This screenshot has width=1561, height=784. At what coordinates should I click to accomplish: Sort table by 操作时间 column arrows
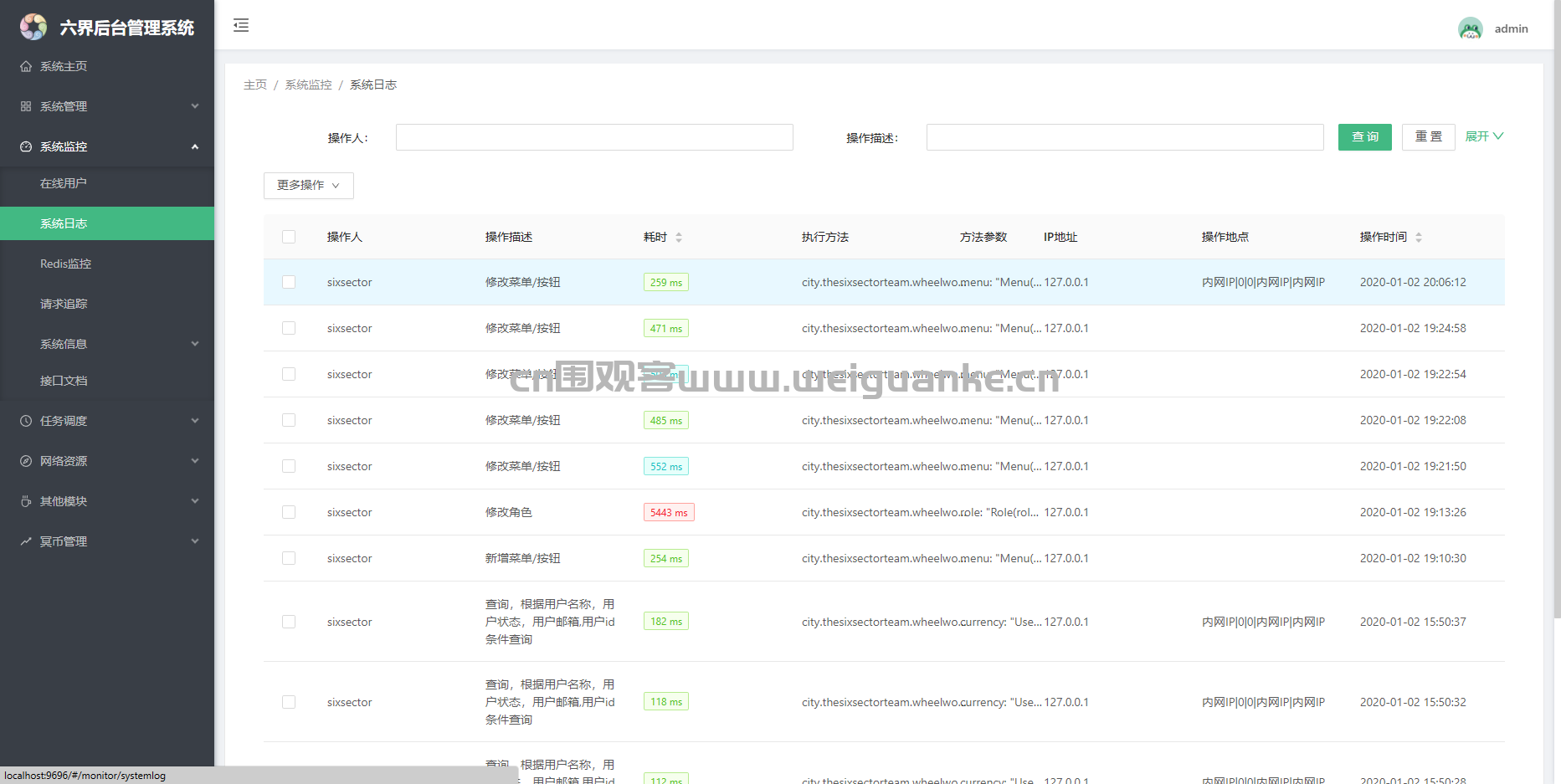1419,238
